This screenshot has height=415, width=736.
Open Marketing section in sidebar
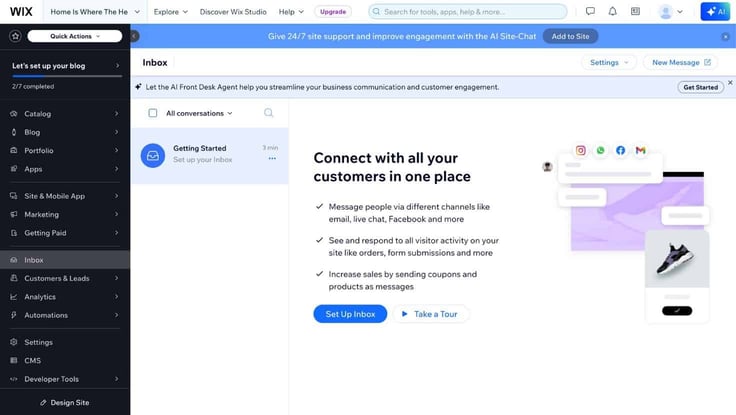pos(65,215)
